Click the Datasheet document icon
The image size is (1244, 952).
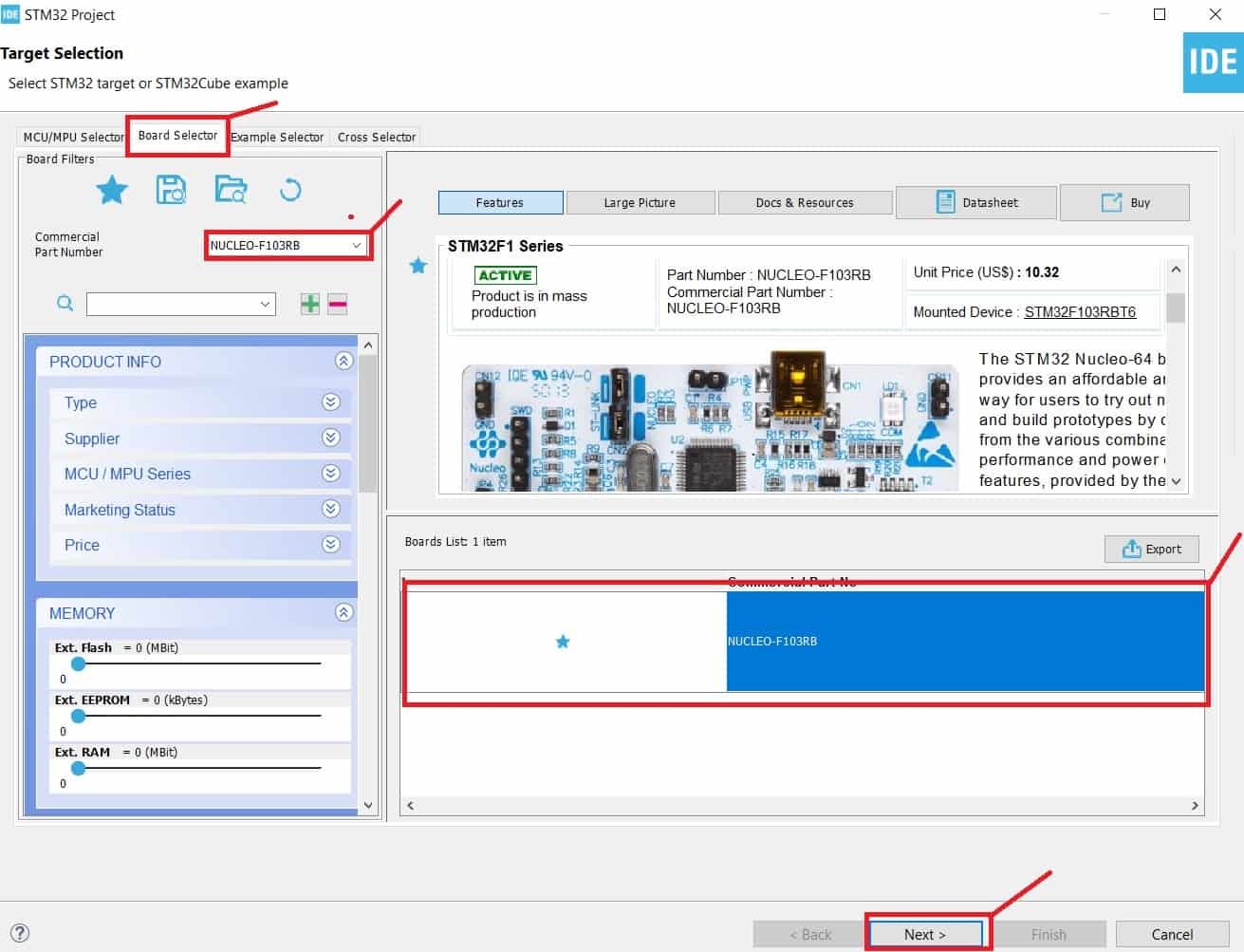tap(945, 202)
